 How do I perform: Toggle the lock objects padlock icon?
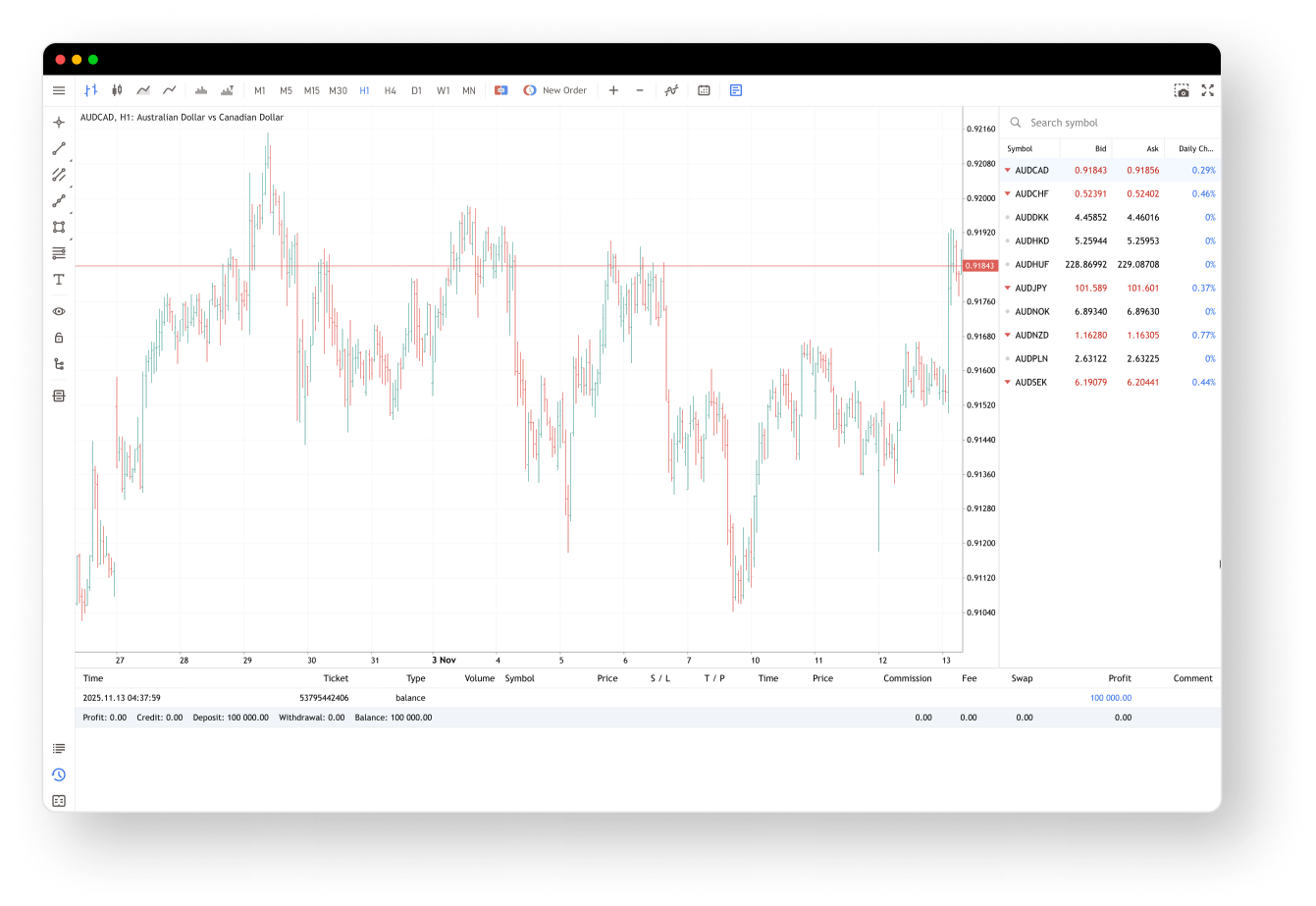click(59, 338)
